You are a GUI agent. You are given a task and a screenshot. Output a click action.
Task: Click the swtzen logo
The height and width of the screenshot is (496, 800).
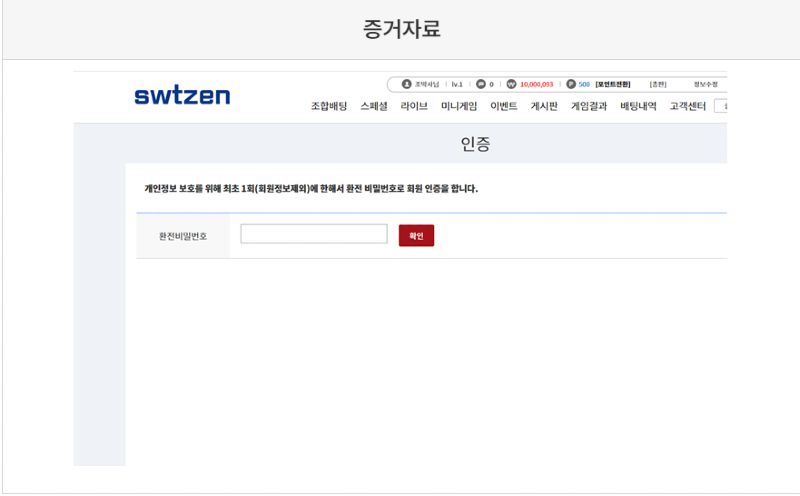(182, 96)
